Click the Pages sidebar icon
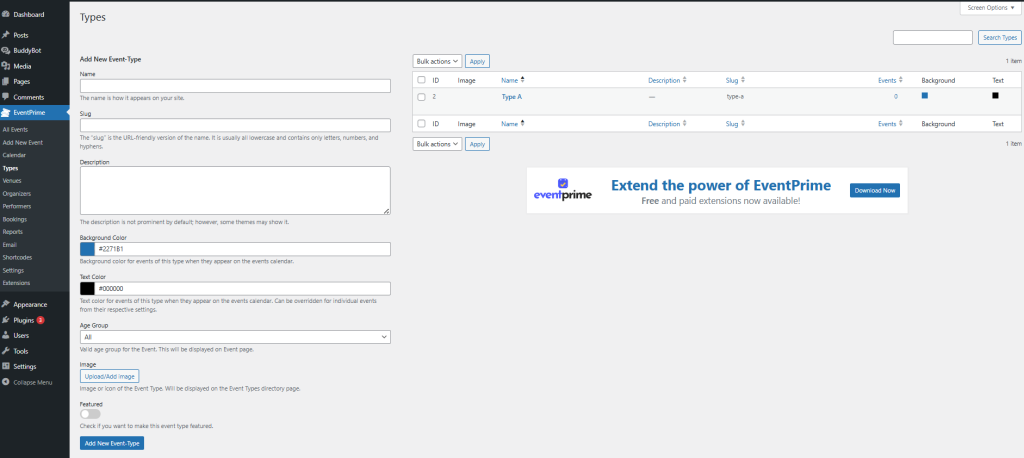 pos(6,82)
